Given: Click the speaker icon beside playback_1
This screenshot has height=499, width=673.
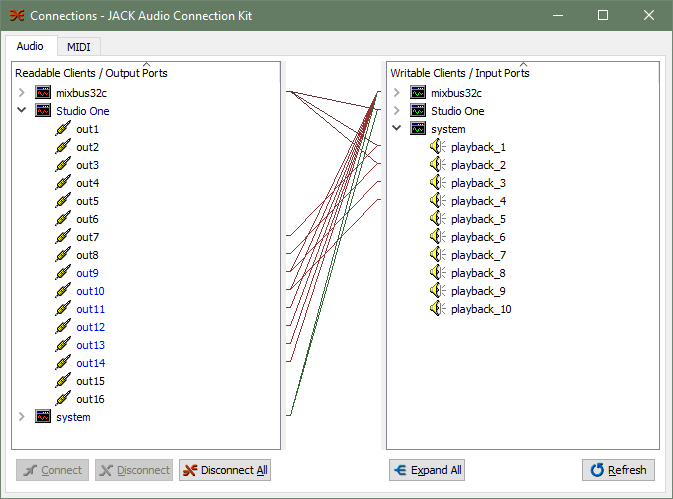Looking at the screenshot, I should coord(438,147).
